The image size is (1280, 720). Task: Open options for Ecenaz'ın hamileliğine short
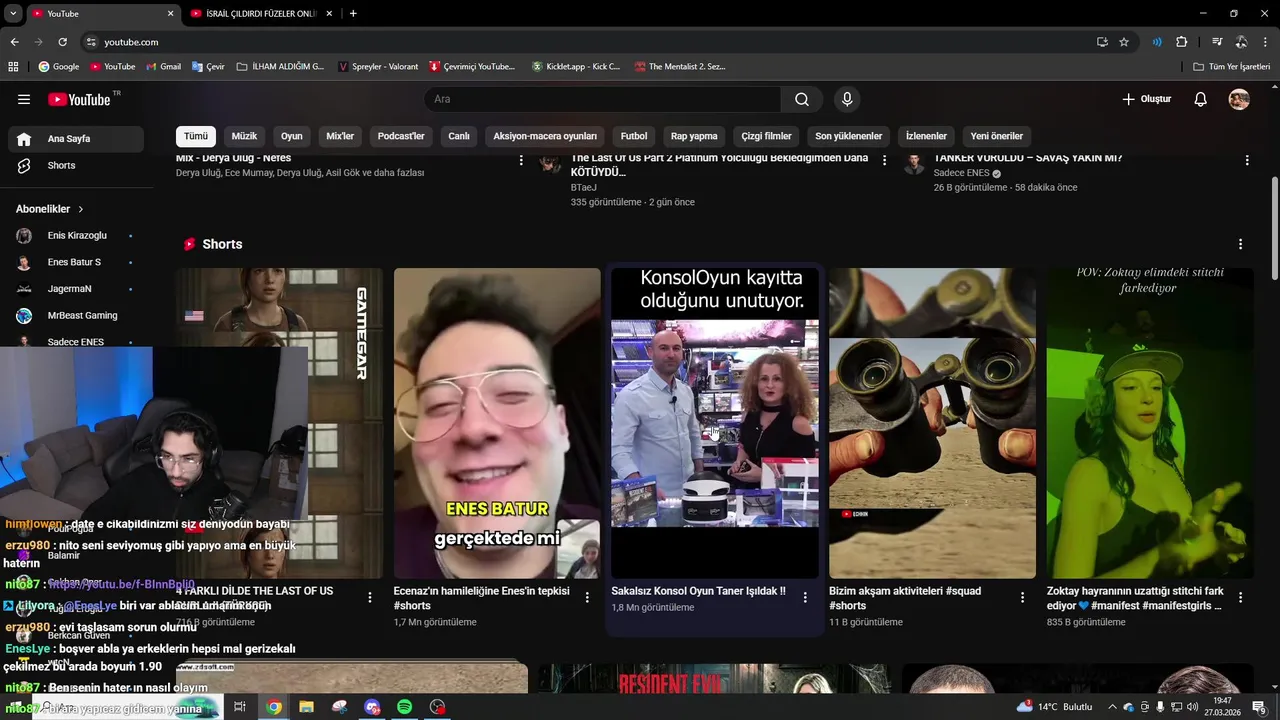587,597
